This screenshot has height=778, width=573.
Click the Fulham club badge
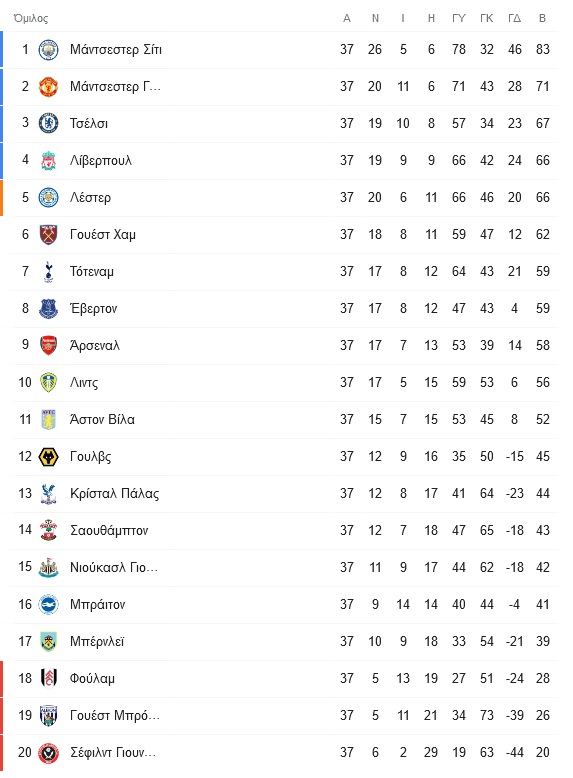pos(48,679)
